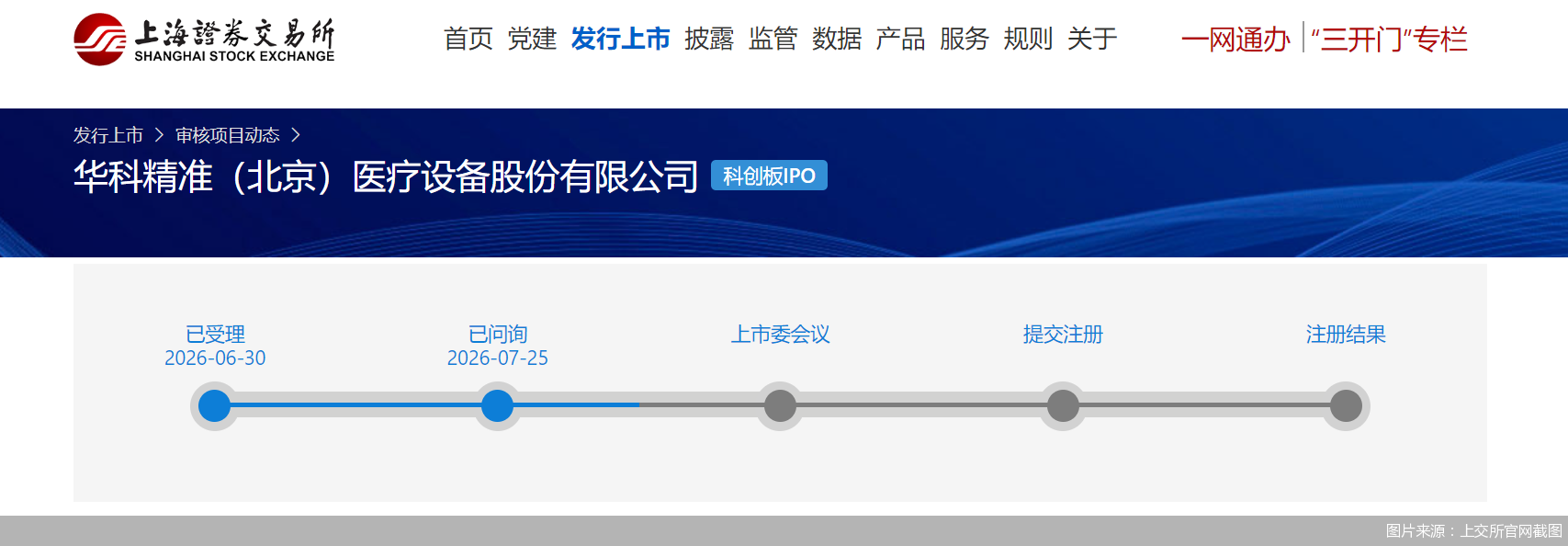Viewport: 1568px width, 546px height.
Task: Open the 服务 menu item
Action: (x=964, y=39)
